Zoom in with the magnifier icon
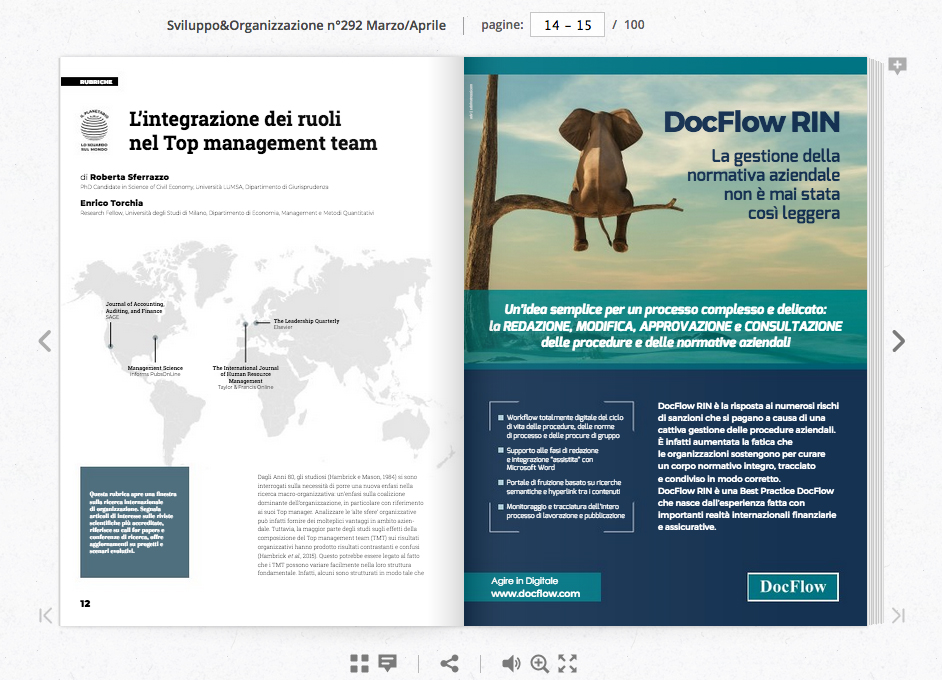942x680 pixels. click(x=539, y=663)
